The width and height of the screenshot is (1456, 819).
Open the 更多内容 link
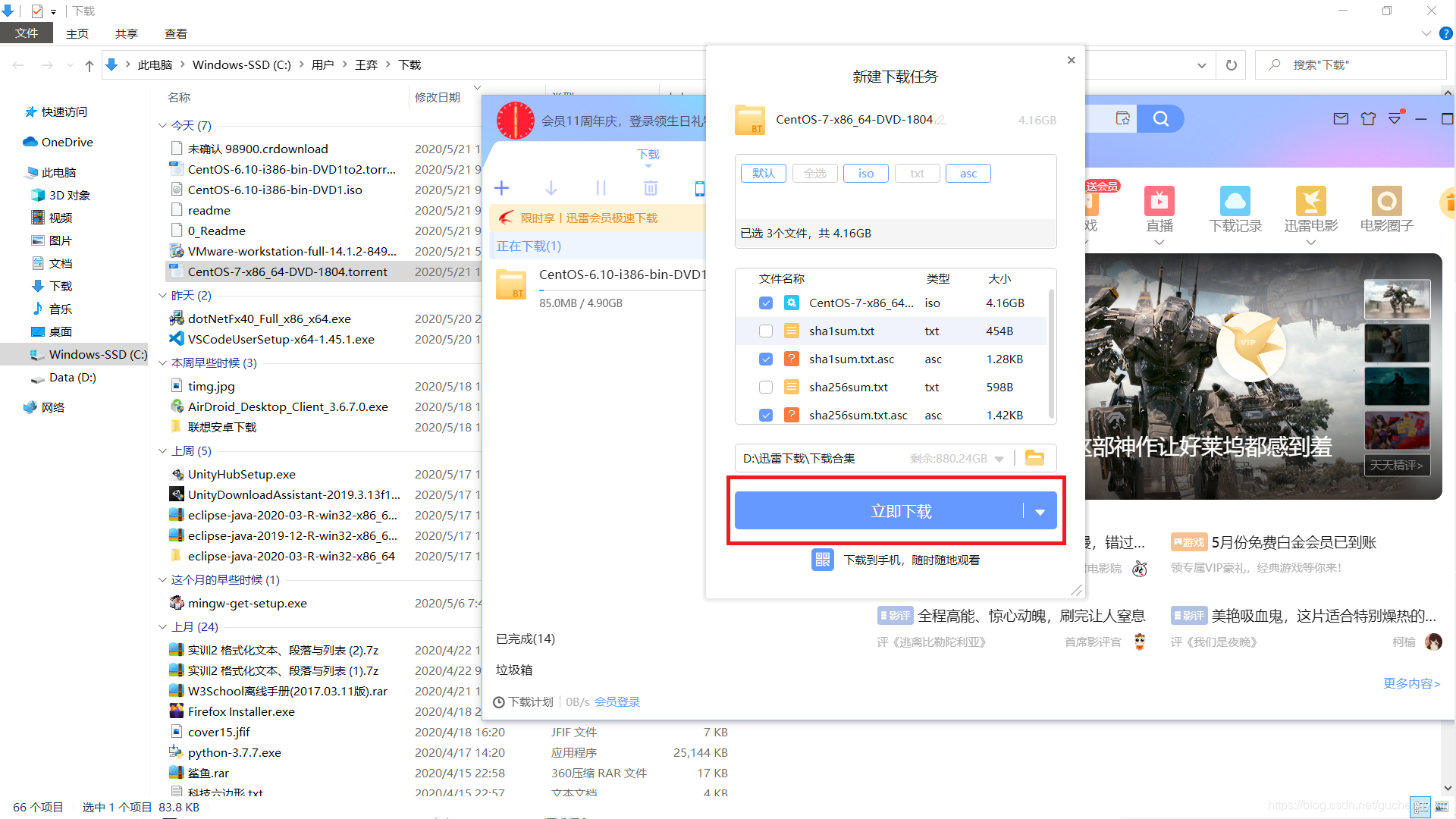pyautogui.click(x=1411, y=683)
